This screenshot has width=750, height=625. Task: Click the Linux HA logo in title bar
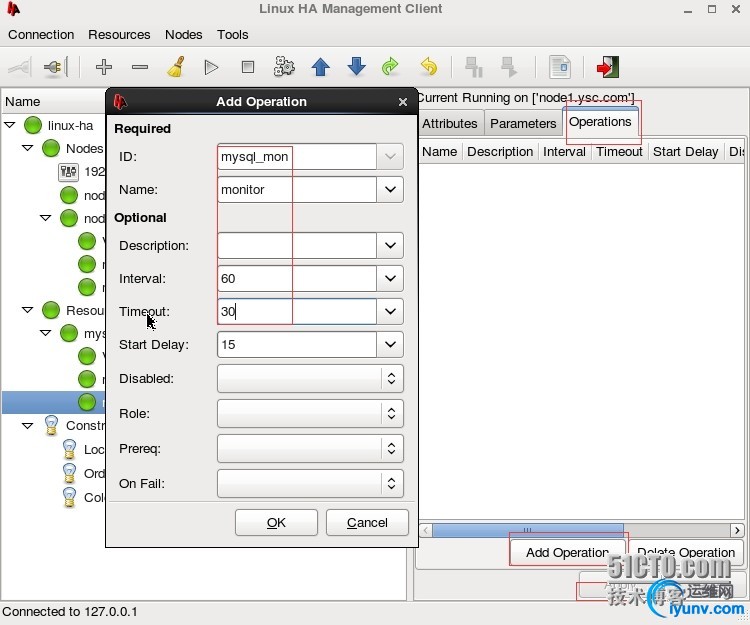13,9
